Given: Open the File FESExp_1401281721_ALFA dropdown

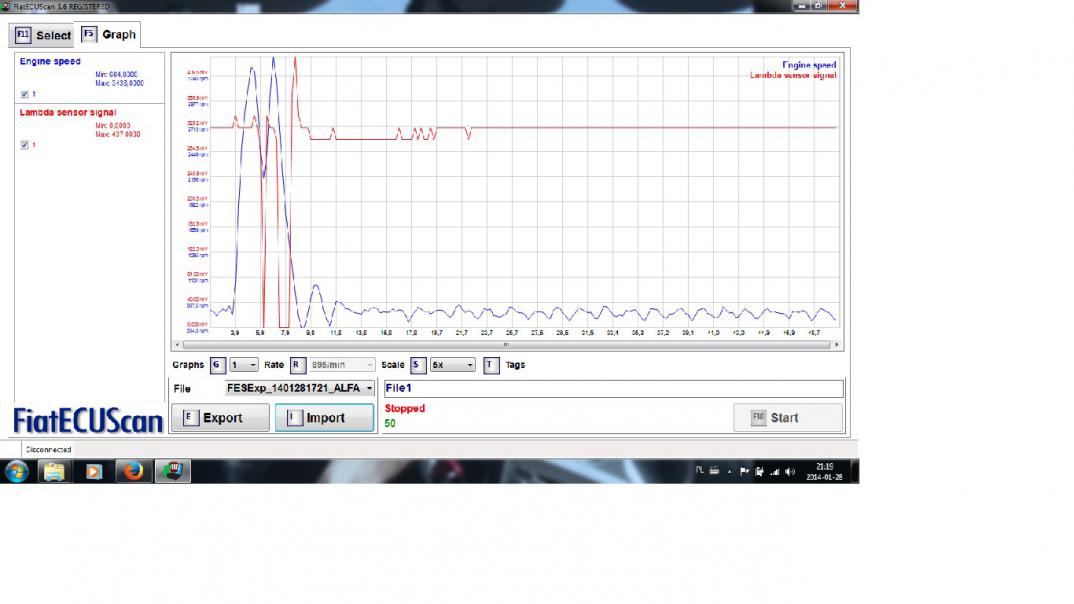Looking at the screenshot, I should click(299, 388).
